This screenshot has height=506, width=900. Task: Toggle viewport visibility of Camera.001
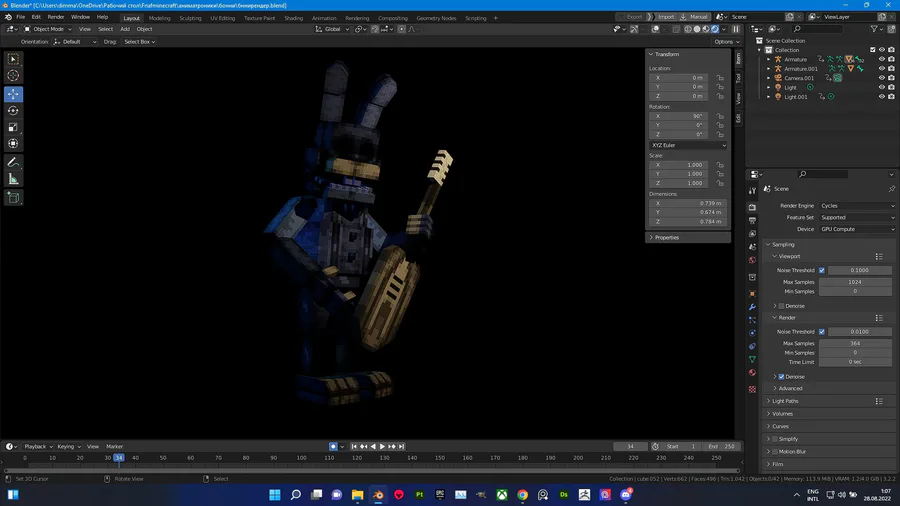882,78
